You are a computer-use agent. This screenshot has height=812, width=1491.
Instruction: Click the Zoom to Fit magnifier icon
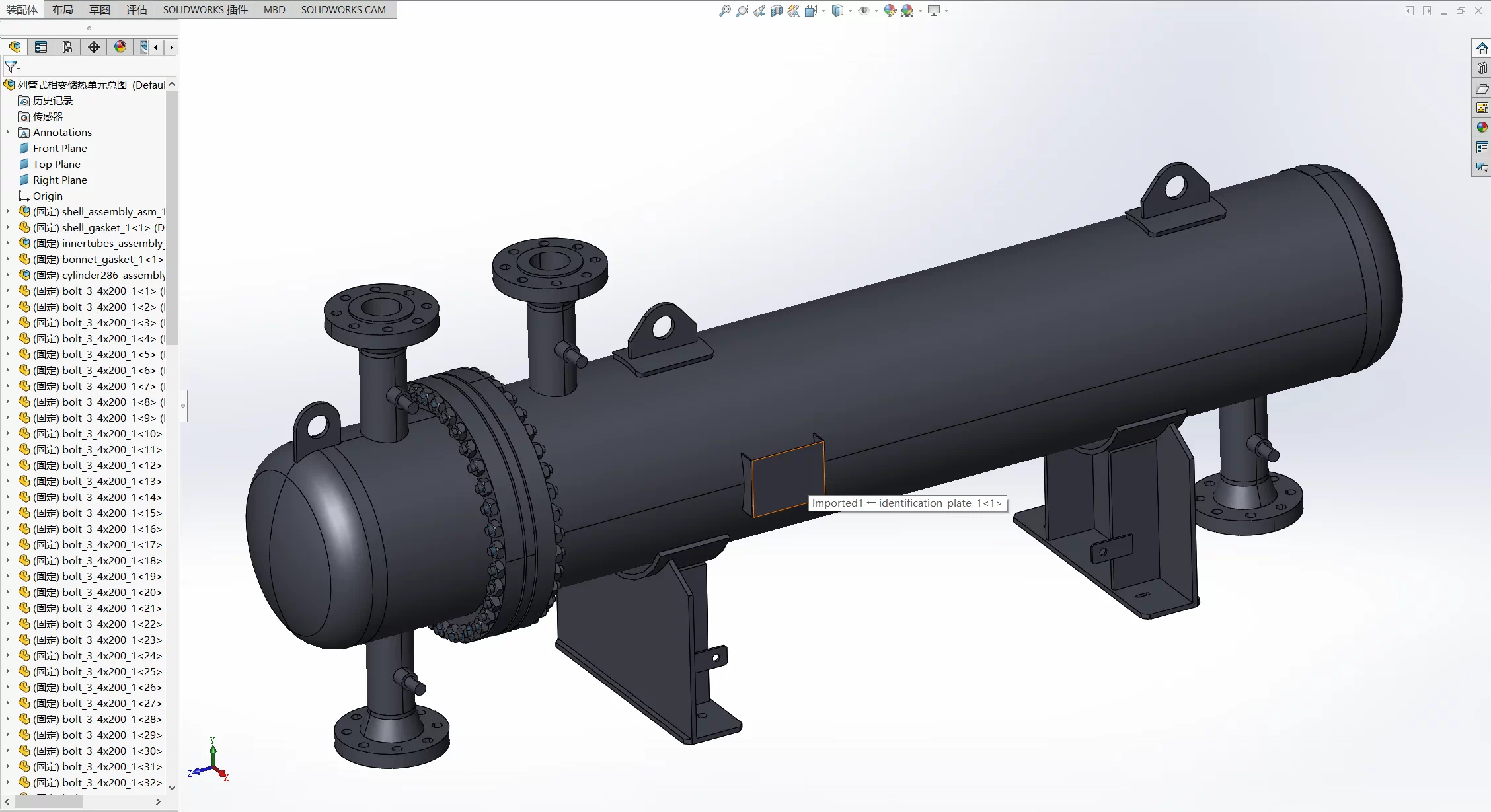pyautogui.click(x=725, y=11)
